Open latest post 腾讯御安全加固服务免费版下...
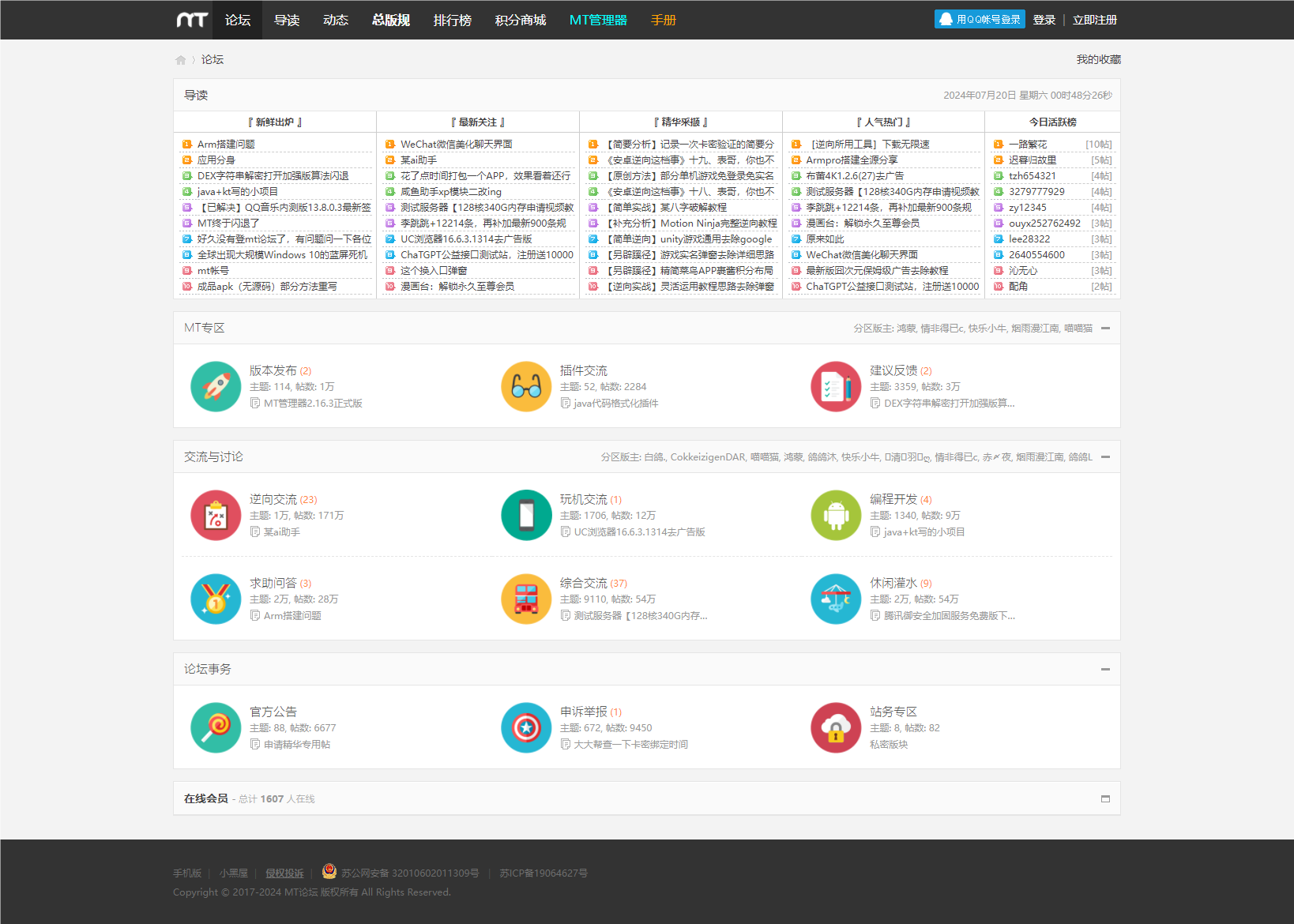This screenshot has width=1294, height=924. 950,615
